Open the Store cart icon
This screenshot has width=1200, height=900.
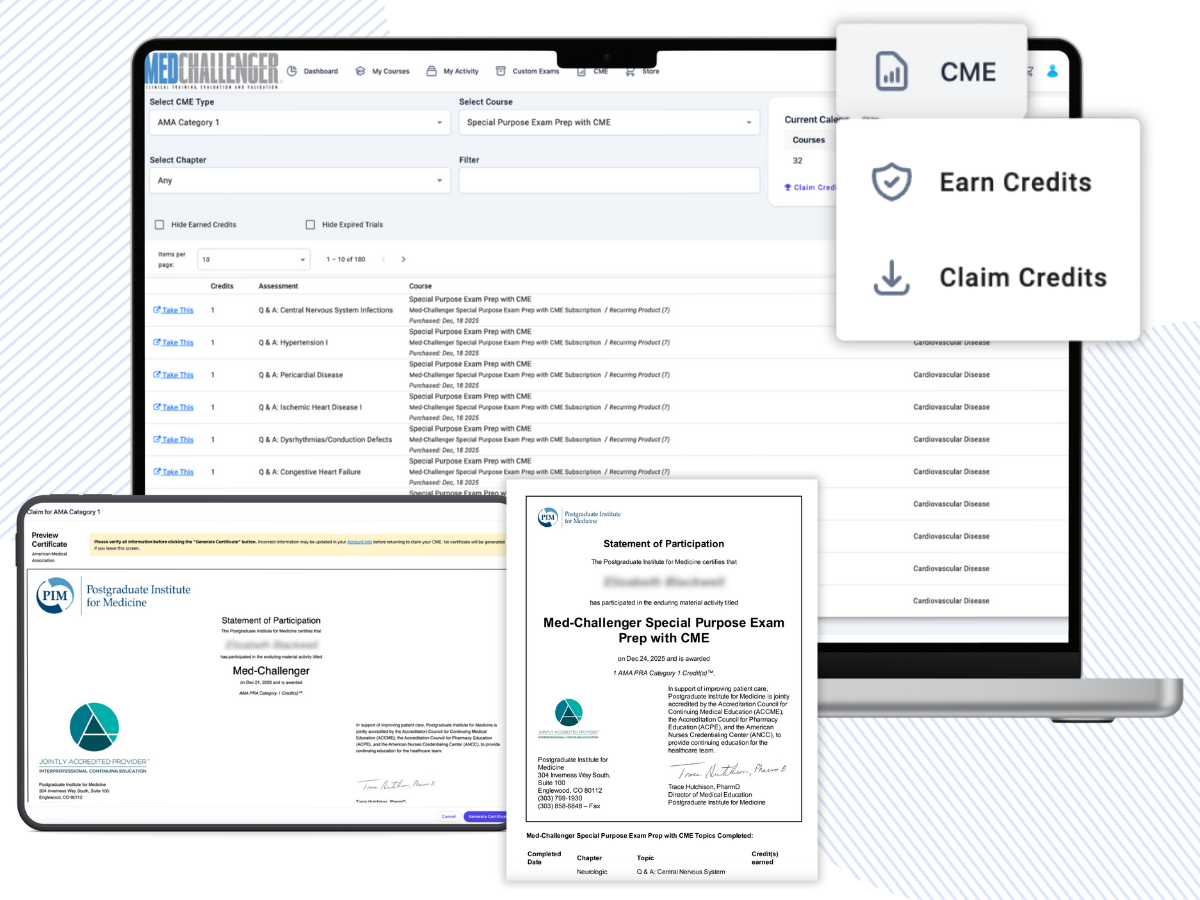pyautogui.click(x=630, y=71)
